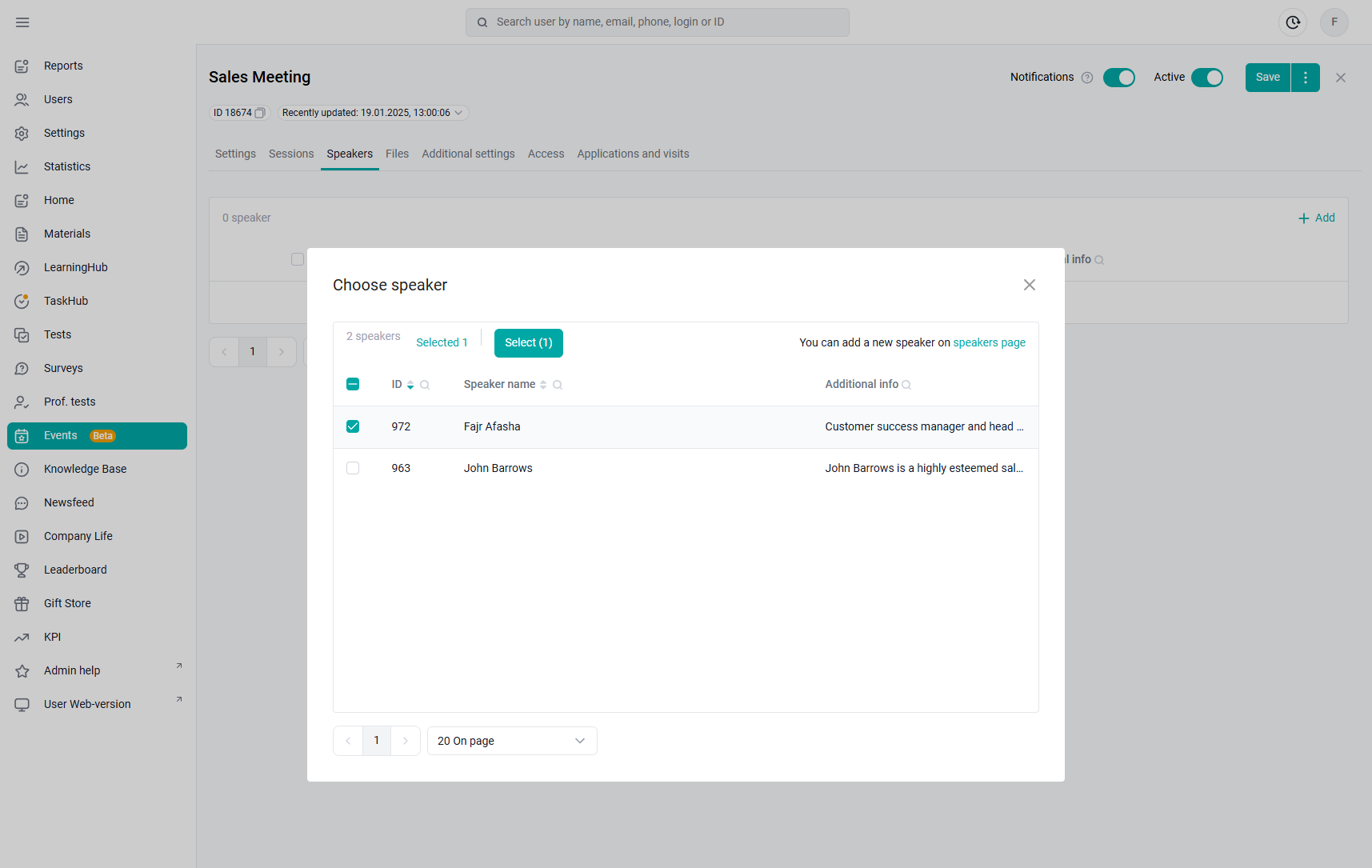Image resolution: width=1372 pixels, height=868 pixels.
Task: Click the Admin help star icon
Action: 22,671
